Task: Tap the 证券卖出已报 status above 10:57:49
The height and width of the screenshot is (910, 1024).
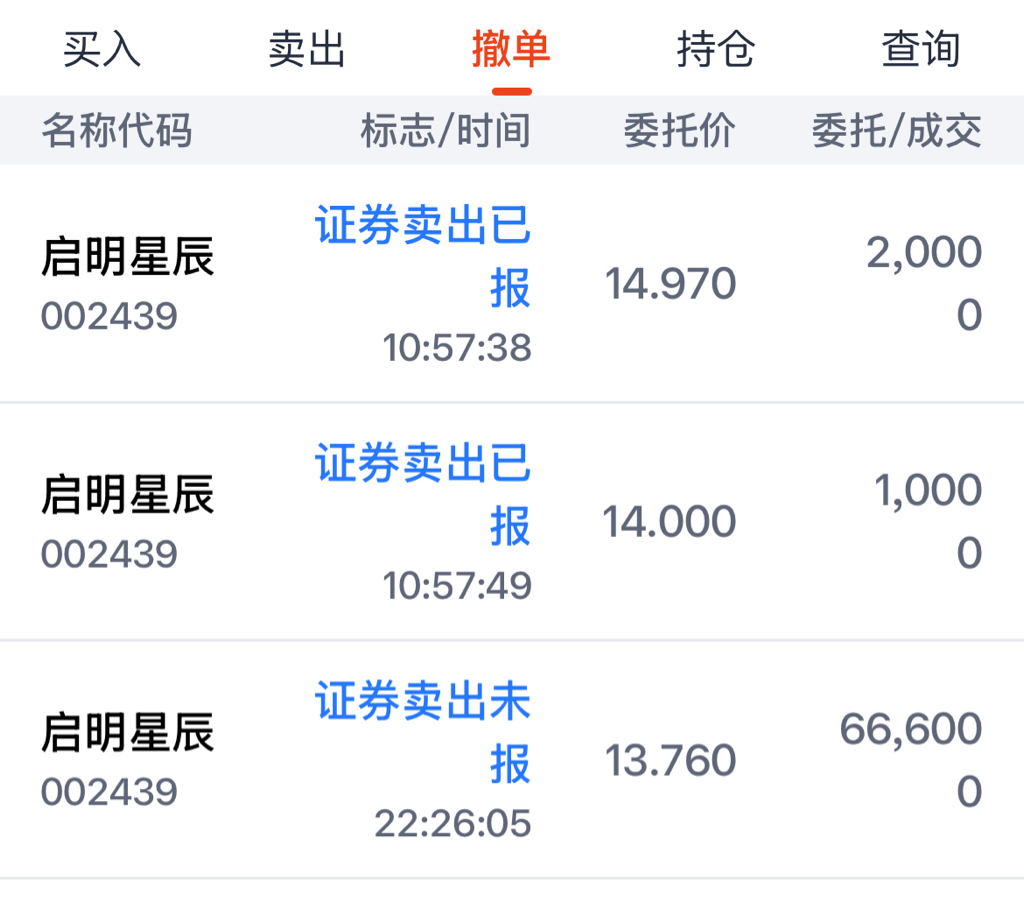Action: (423, 495)
